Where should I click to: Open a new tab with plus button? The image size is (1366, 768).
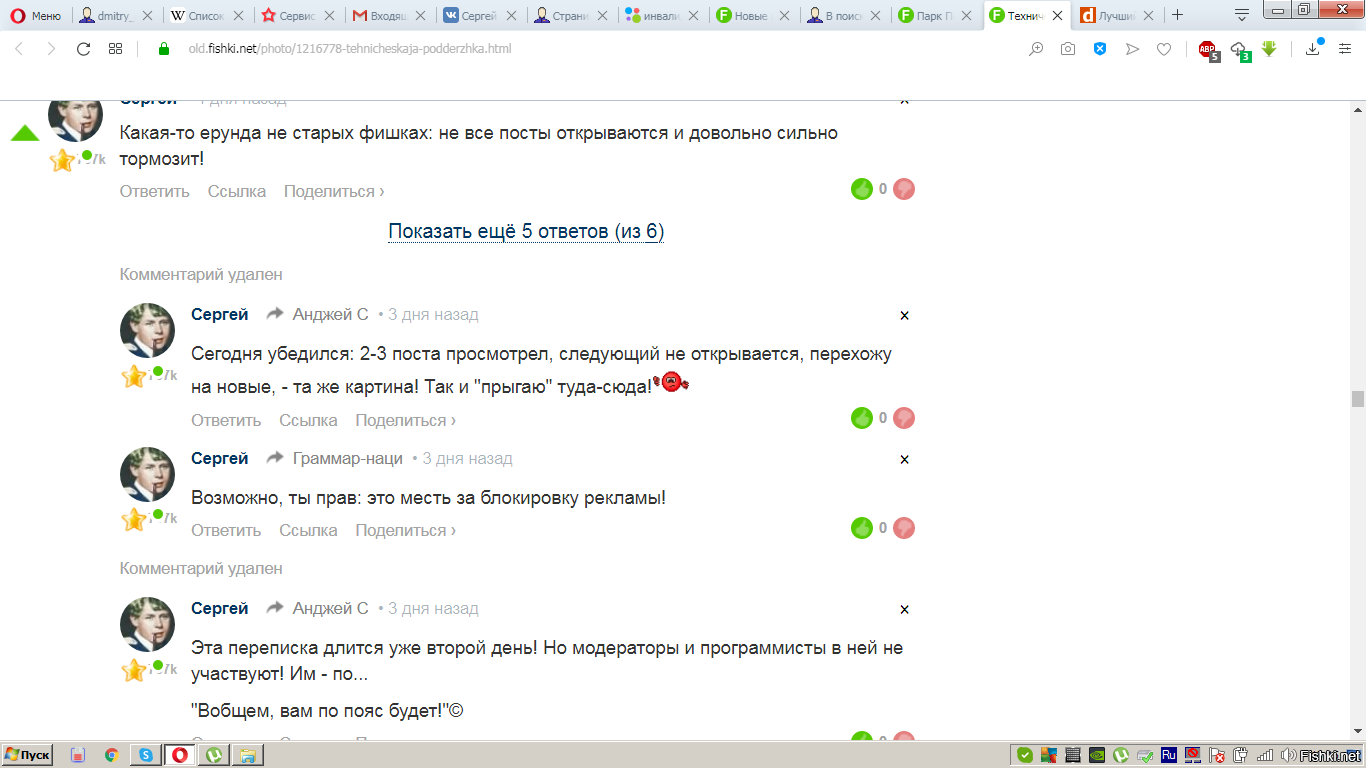1177,15
